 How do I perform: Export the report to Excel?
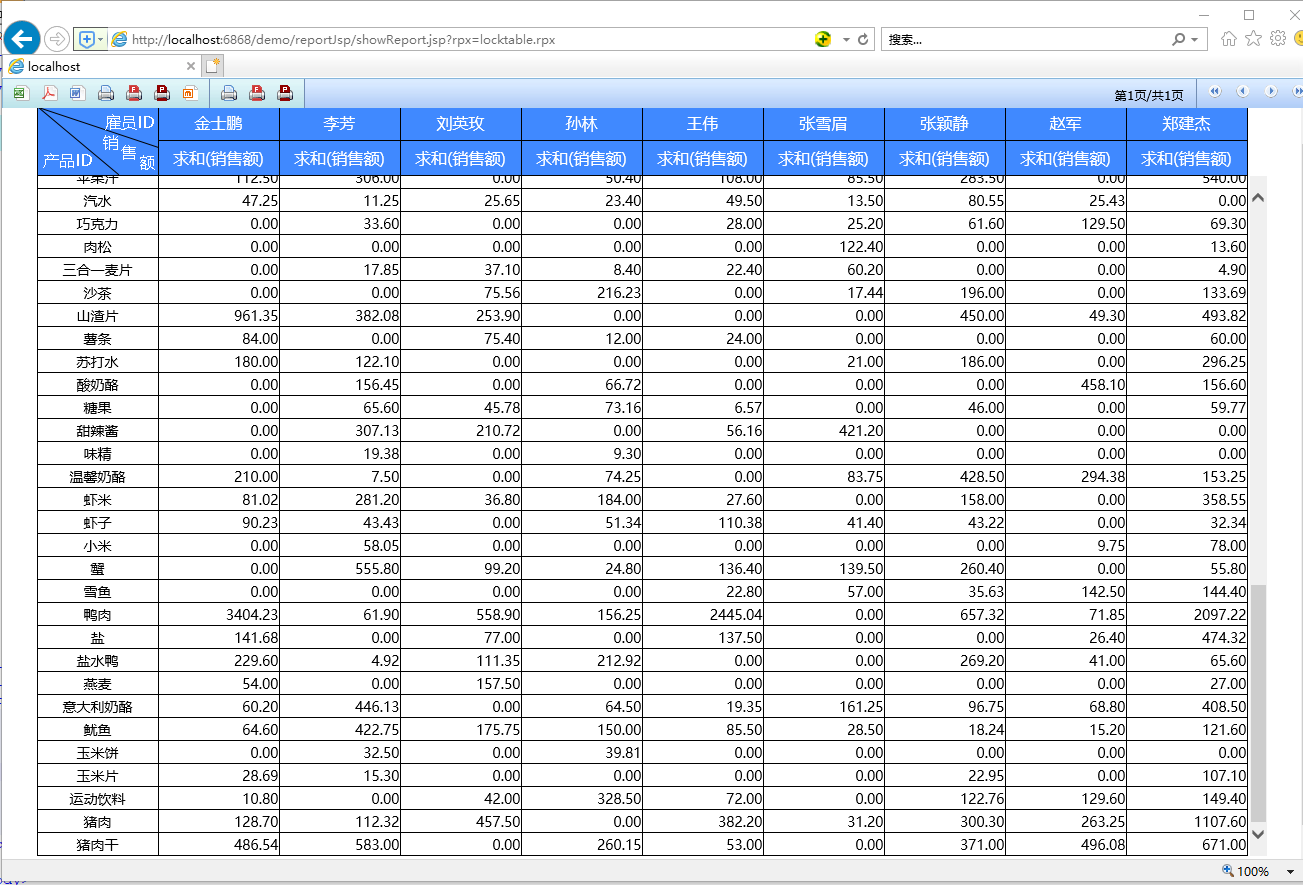pos(20,93)
